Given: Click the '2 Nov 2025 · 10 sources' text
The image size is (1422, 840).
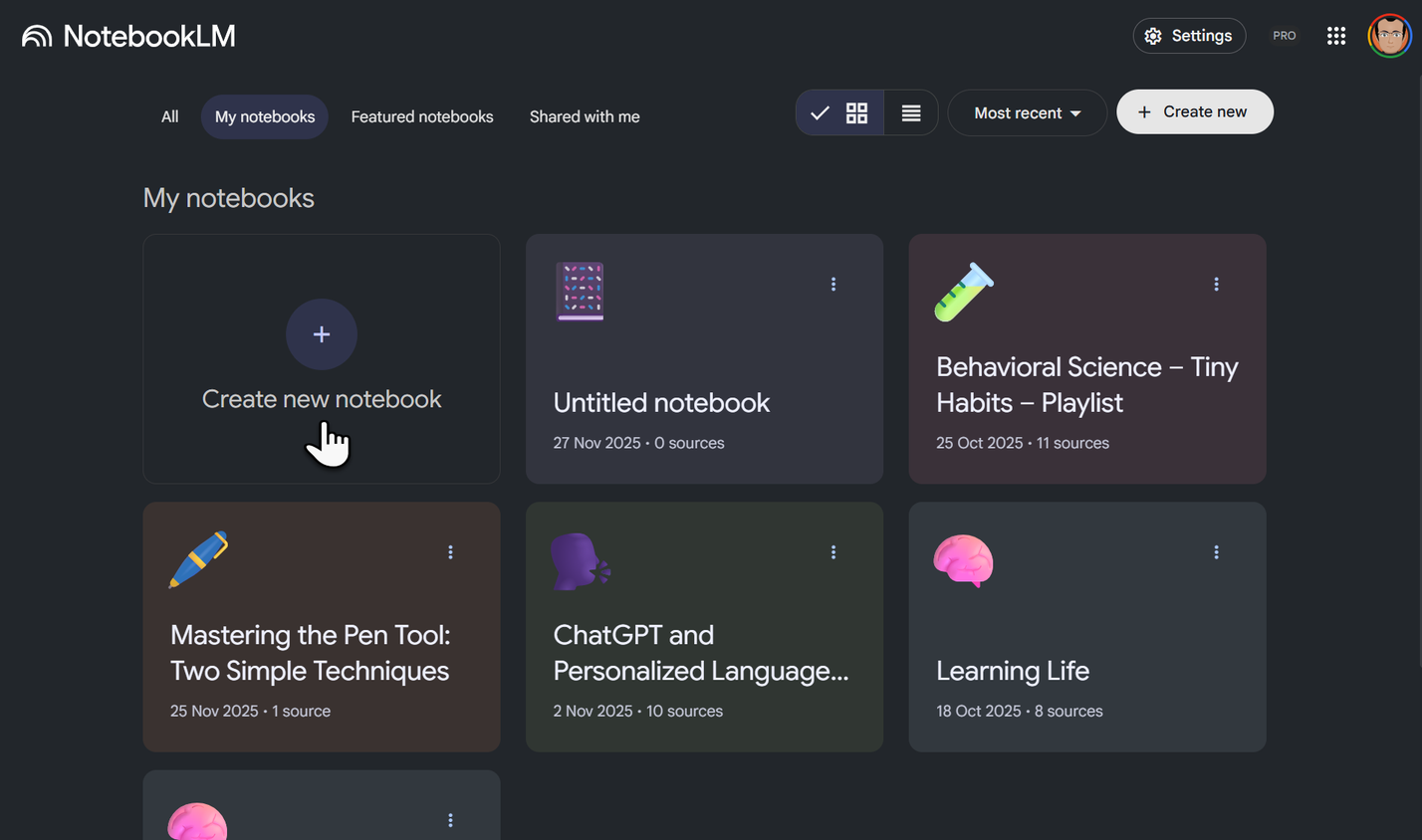Looking at the screenshot, I should point(638,711).
